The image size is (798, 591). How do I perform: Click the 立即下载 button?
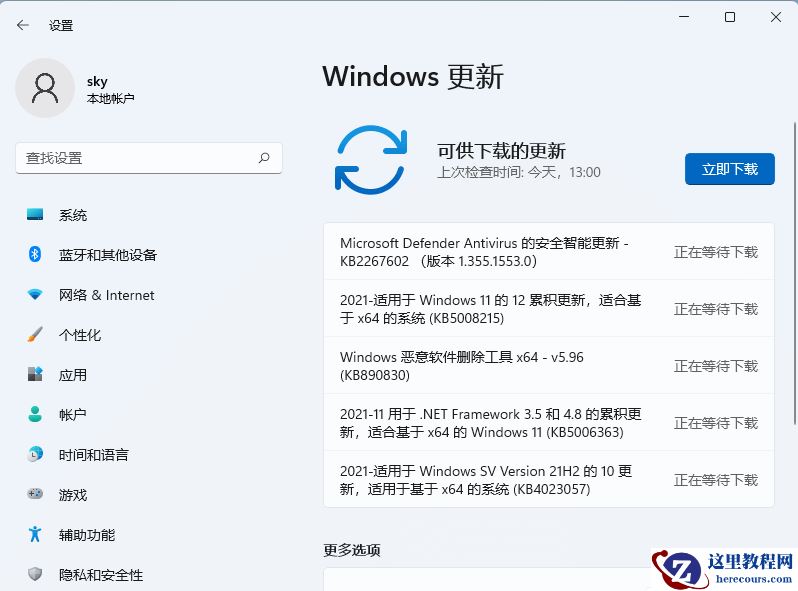coord(730,168)
